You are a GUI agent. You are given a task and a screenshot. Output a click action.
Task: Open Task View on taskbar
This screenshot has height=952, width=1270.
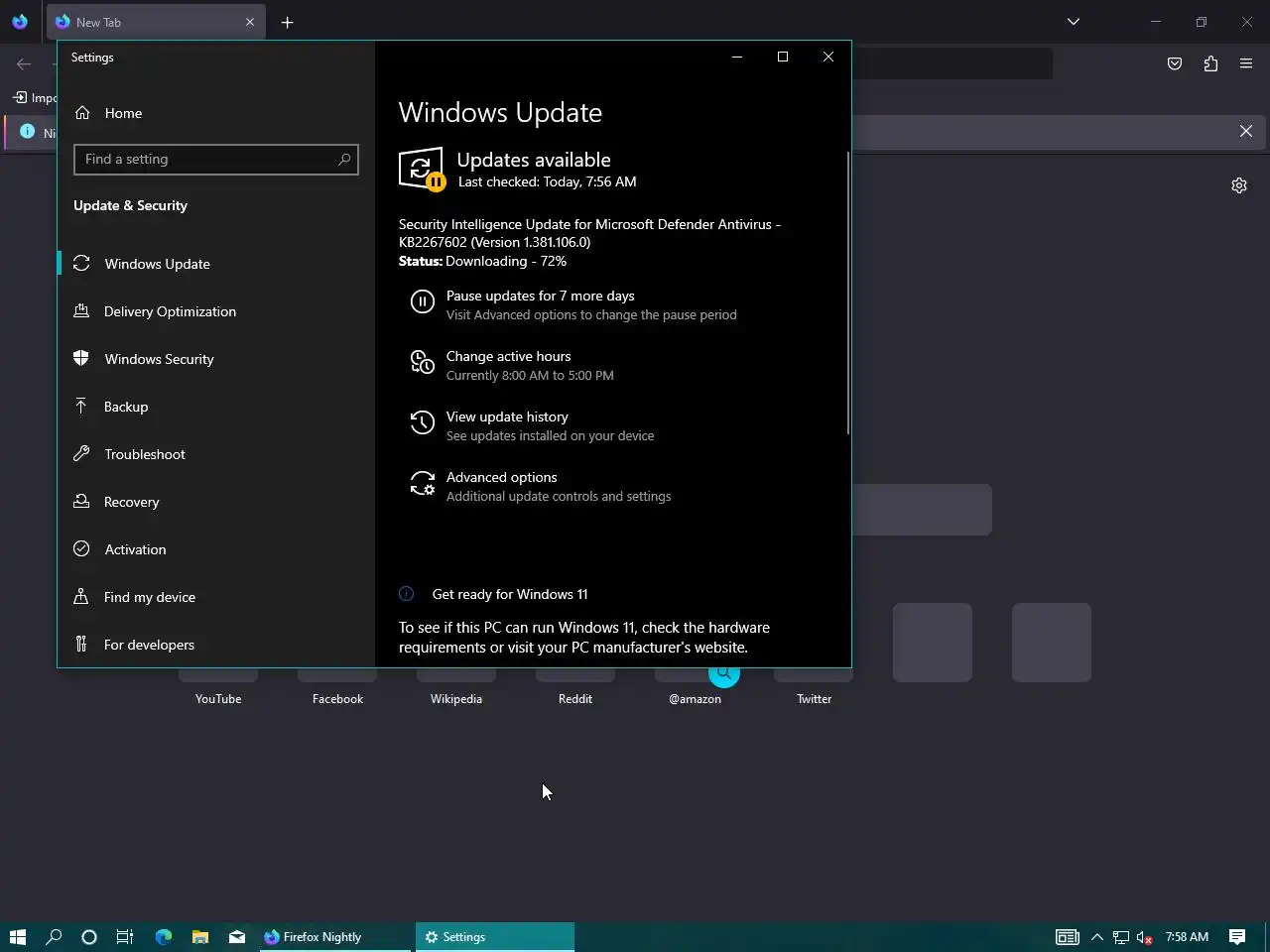pyautogui.click(x=125, y=936)
